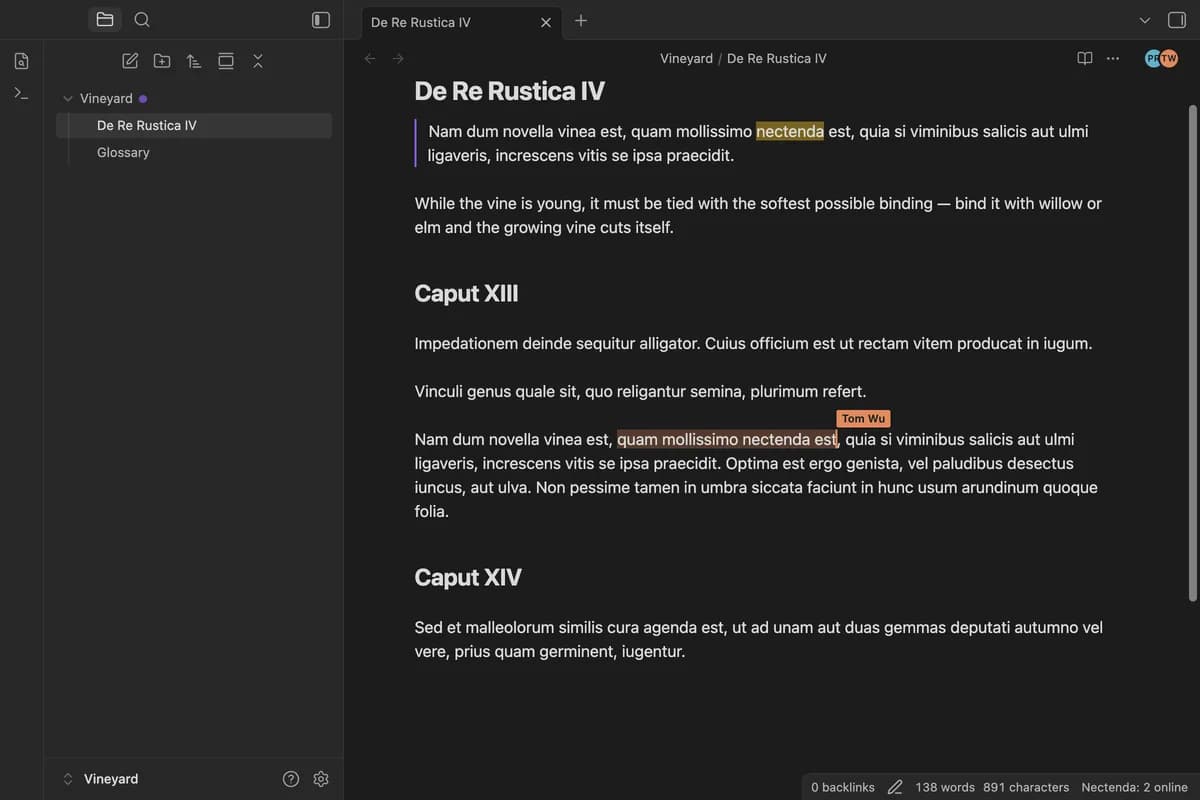This screenshot has width=1200, height=800.
Task: Change file sort order icon
Action: click(194, 61)
